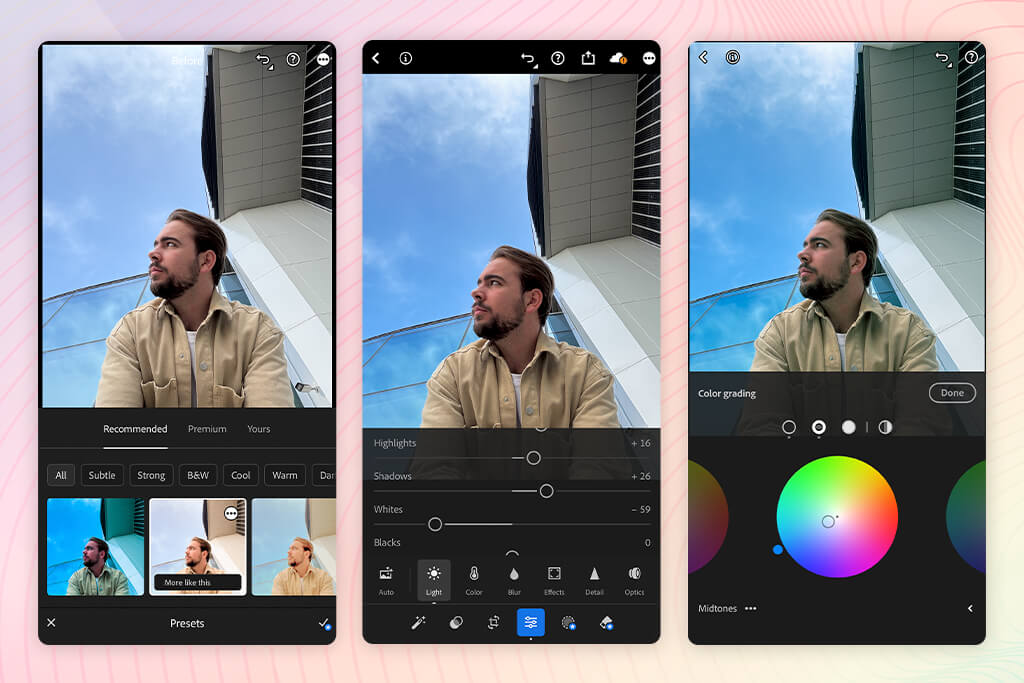Open options on the selected preset thumbnail
The image size is (1024, 683).
coord(231,513)
